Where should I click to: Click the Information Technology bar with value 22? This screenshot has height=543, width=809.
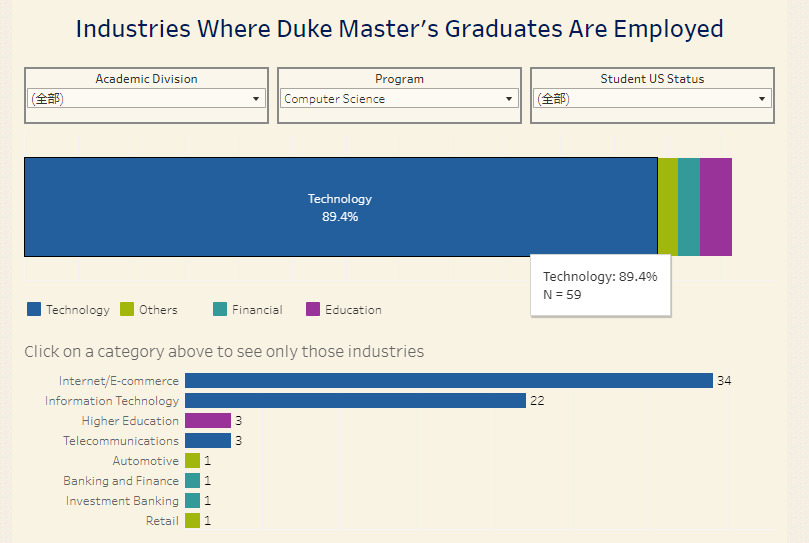click(355, 401)
